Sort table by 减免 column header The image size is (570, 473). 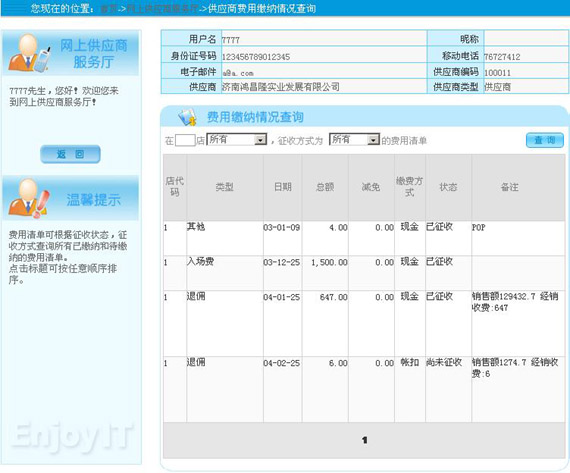tap(371, 187)
